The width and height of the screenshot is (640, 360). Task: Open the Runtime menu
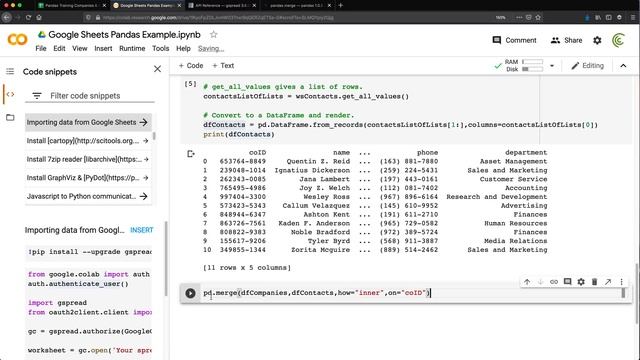click(x=132, y=48)
